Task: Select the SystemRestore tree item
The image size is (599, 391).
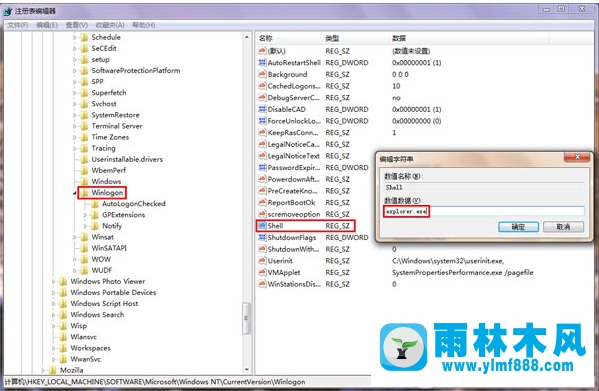Action: coord(115,115)
